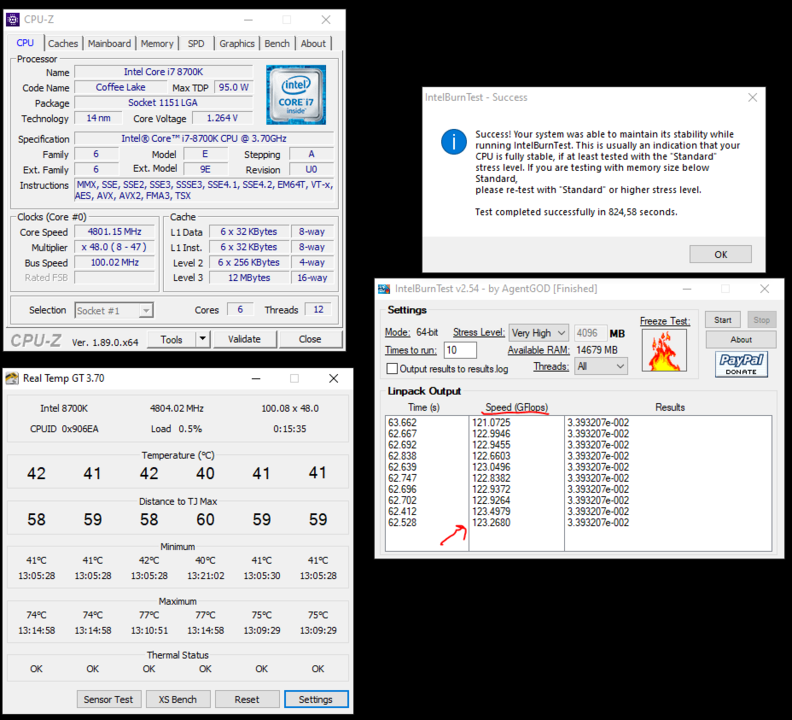
Task: Click the Max TDP 95.0 W value
Action: [x=233, y=87]
